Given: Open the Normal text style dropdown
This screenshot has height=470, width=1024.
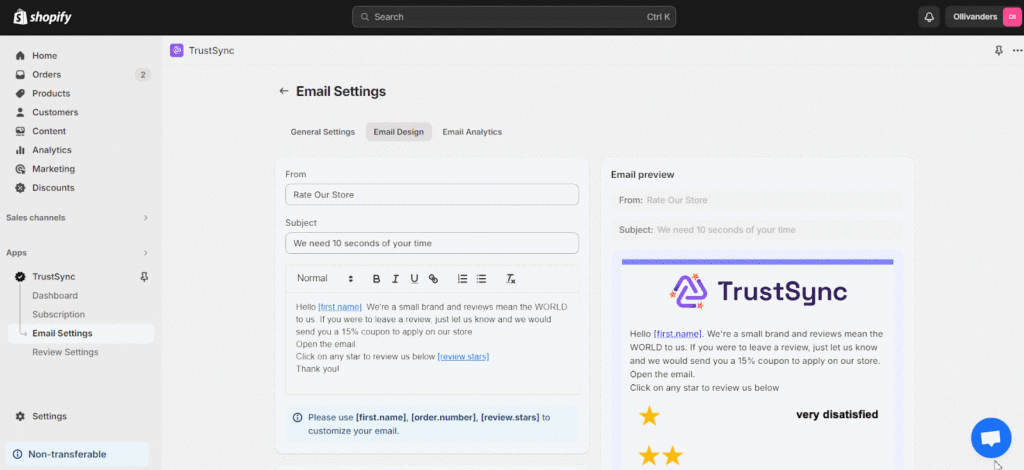Looking at the screenshot, I should pyautogui.click(x=325, y=278).
